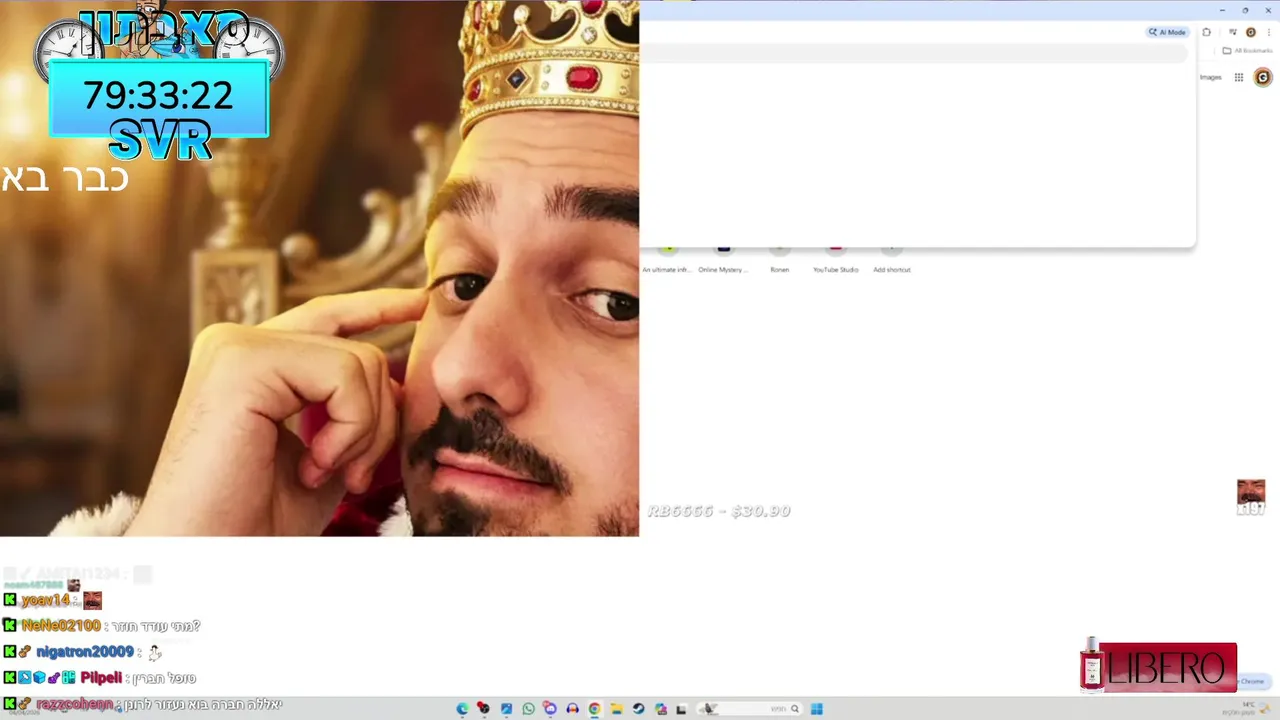The height and width of the screenshot is (720, 1280).
Task: Open Google Chrome from the taskbar
Action: [594, 709]
